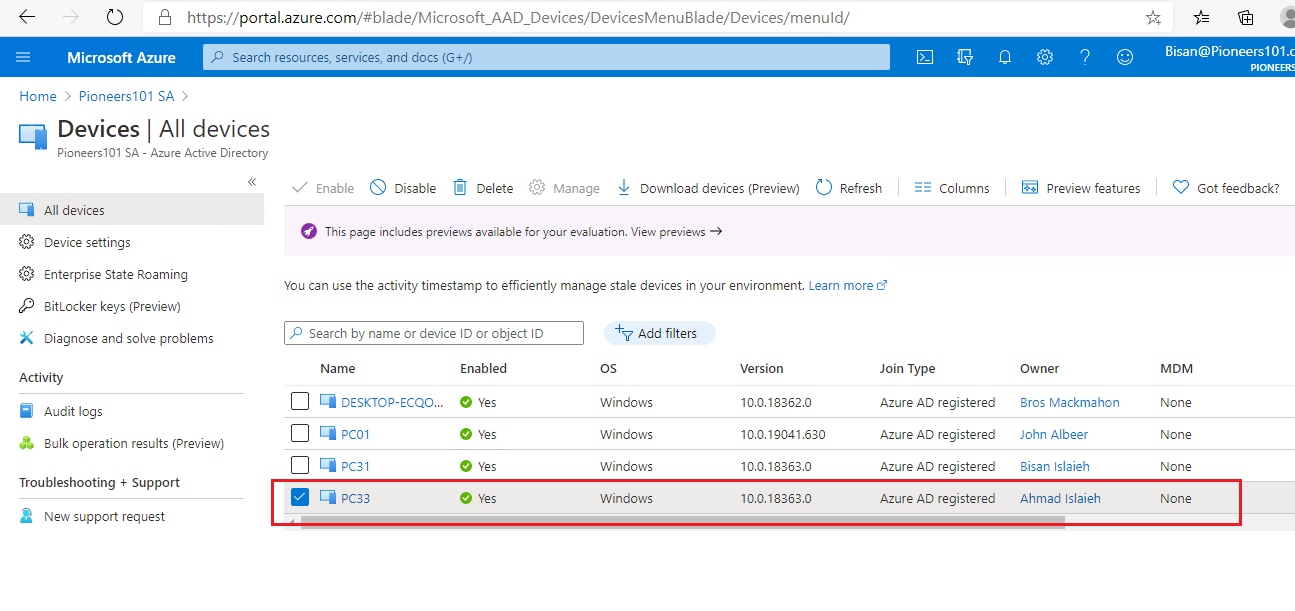Check the PC01 row checkbox
Screen dimensions: 1295x611
pos(300,434)
